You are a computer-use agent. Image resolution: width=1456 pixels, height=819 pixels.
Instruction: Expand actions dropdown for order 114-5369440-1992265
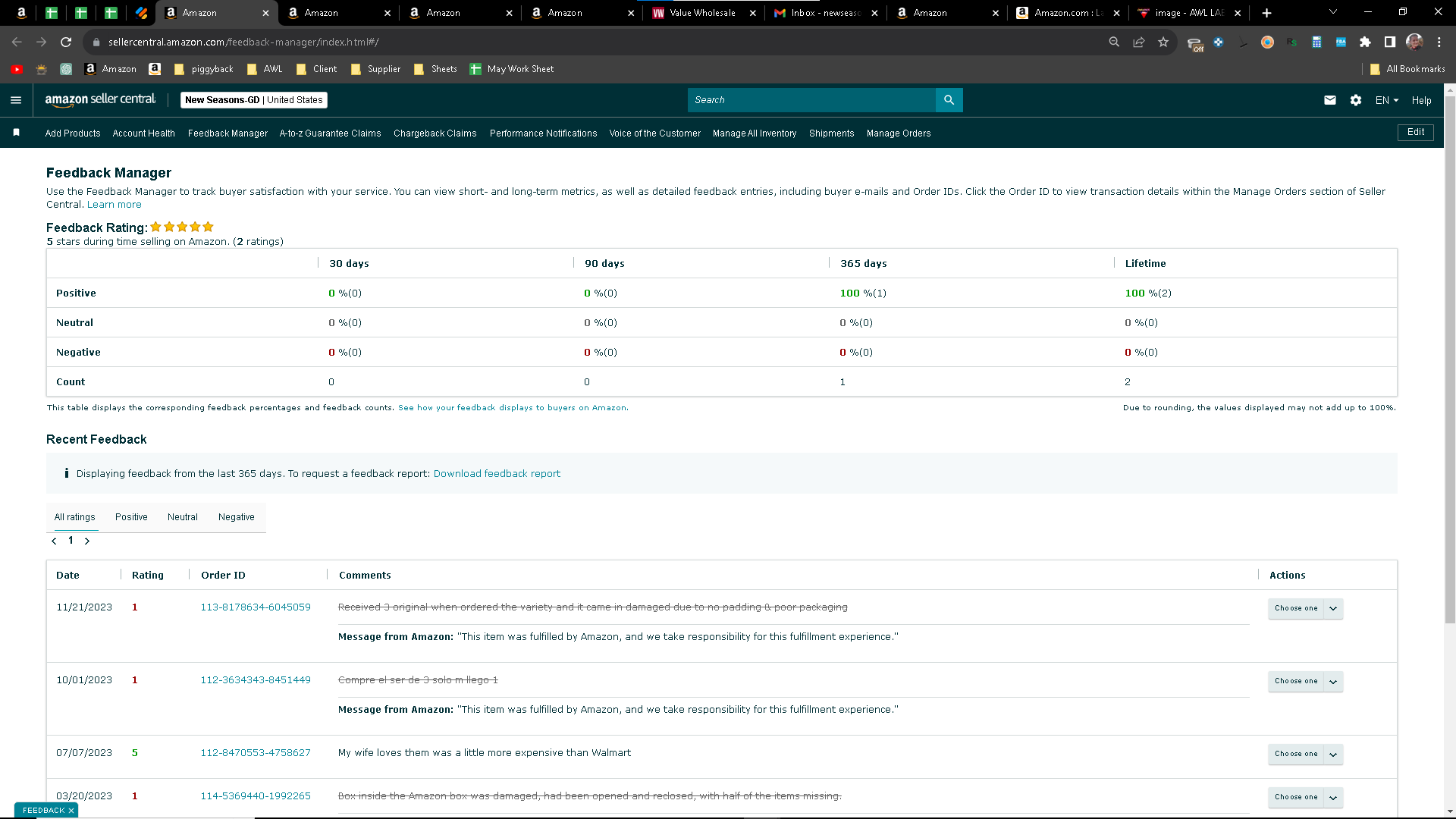tap(1333, 797)
